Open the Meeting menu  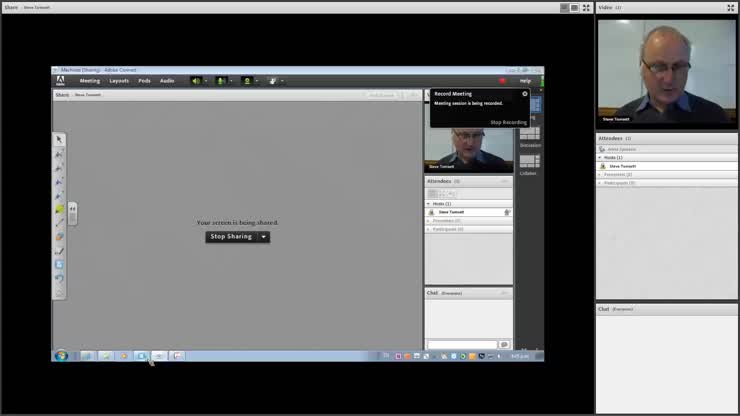(x=90, y=81)
